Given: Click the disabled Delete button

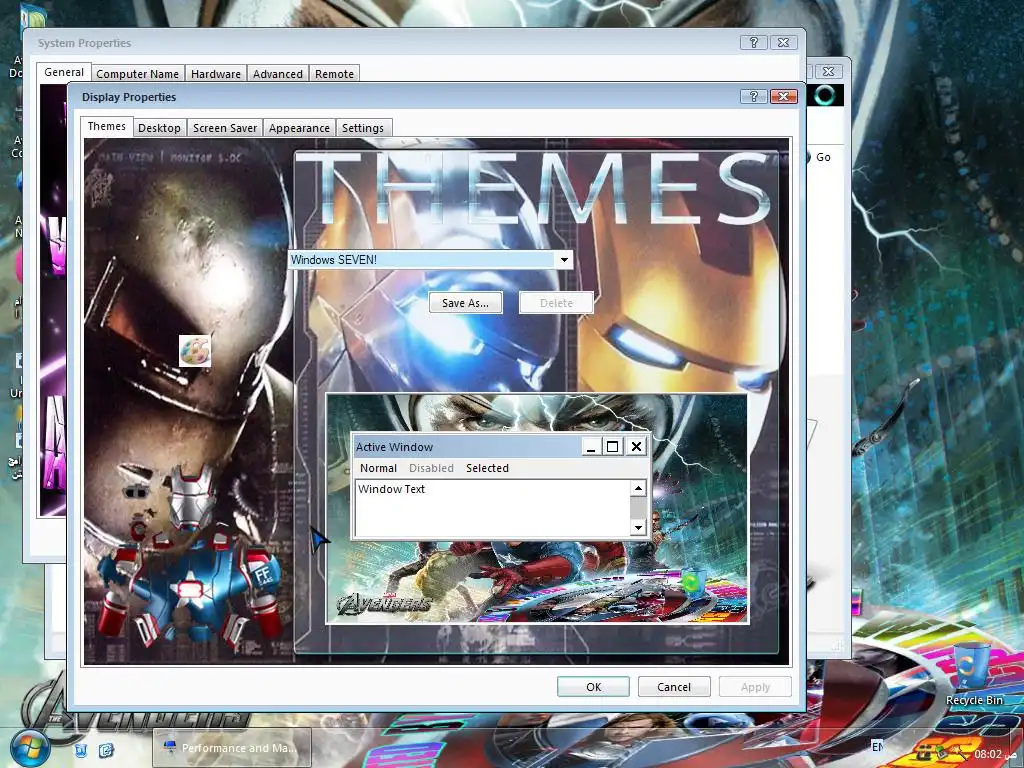Looking at the screenshot, I should pos(556,303).
